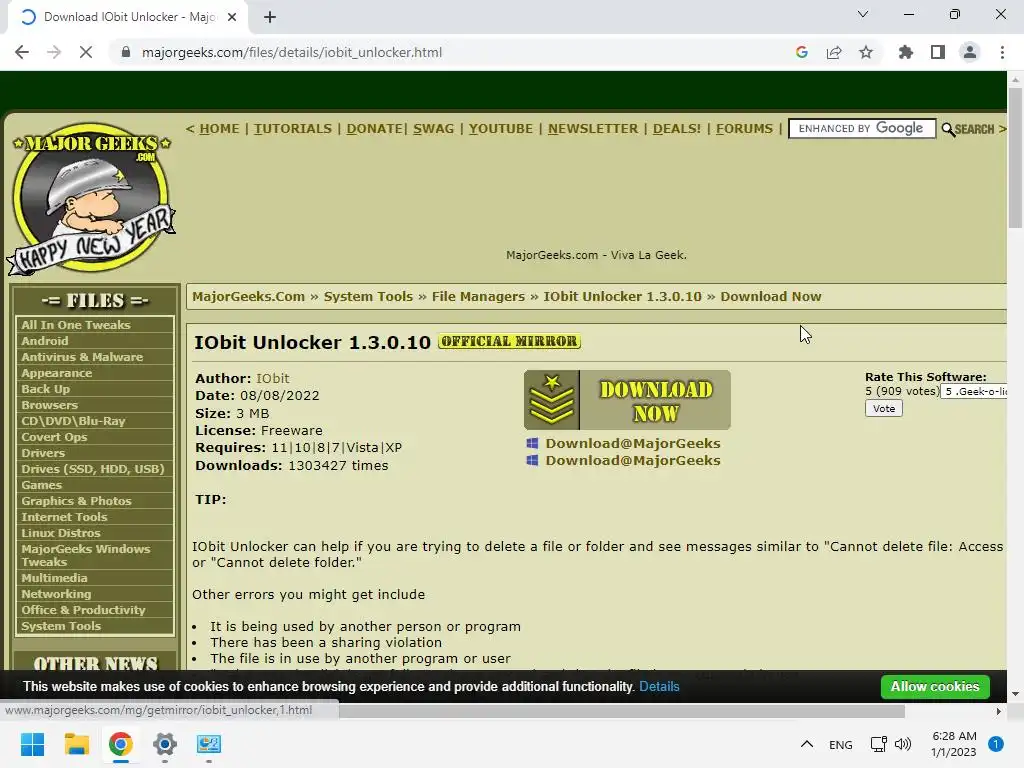Open the side panel icon
The image size is (1024, 768).
938,52
